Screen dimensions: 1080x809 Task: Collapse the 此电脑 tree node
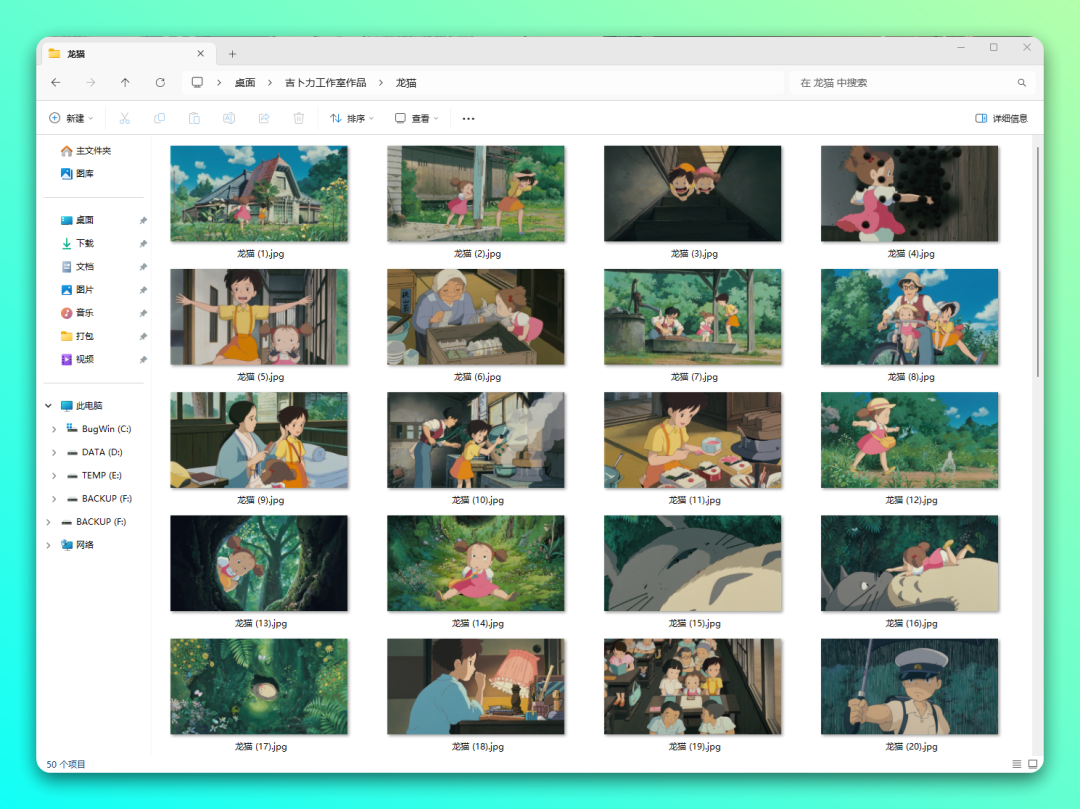[x=48, y=406]
